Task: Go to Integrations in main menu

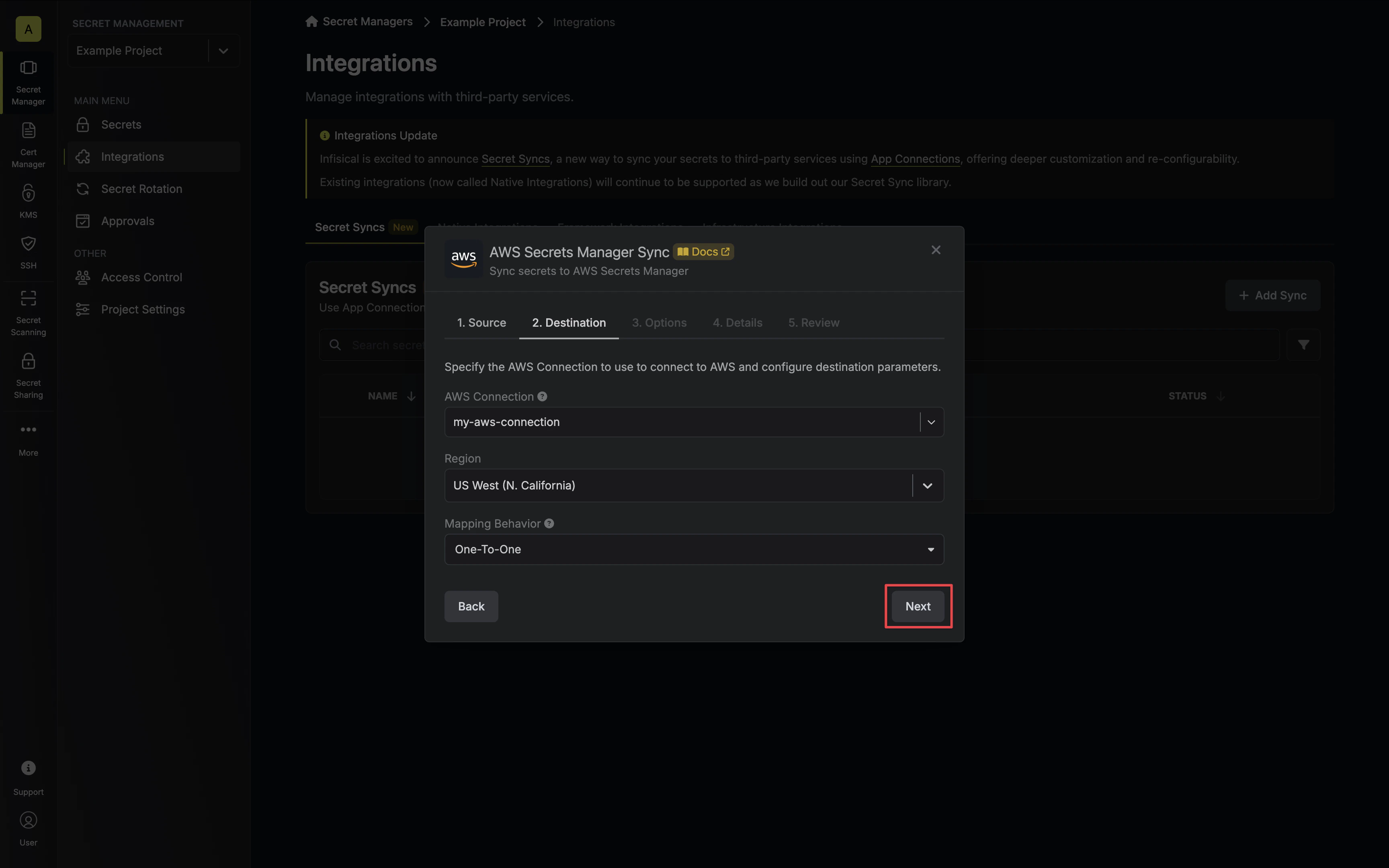Action: pos(154,157)
